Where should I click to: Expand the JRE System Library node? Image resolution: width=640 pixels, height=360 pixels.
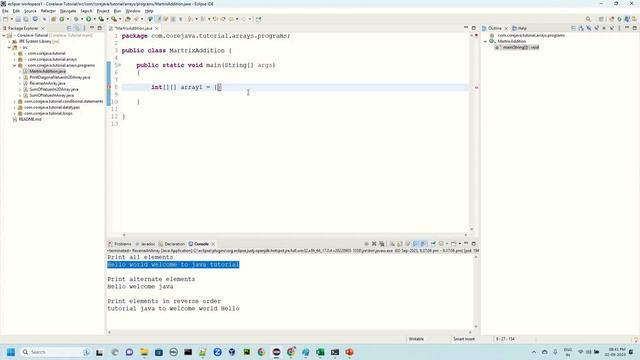[x=9, y=42]
